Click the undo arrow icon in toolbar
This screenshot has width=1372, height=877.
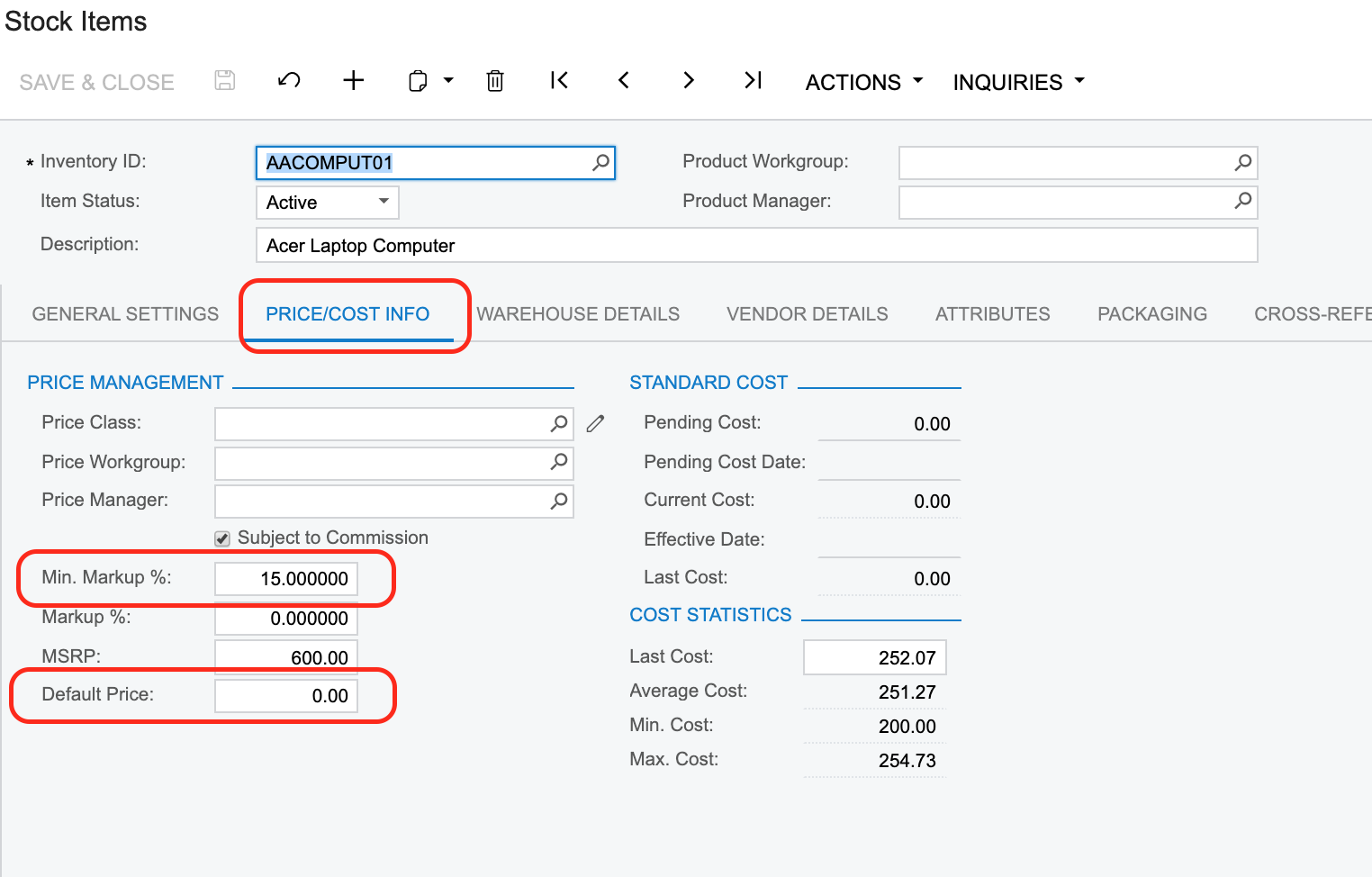coord(289,81)
